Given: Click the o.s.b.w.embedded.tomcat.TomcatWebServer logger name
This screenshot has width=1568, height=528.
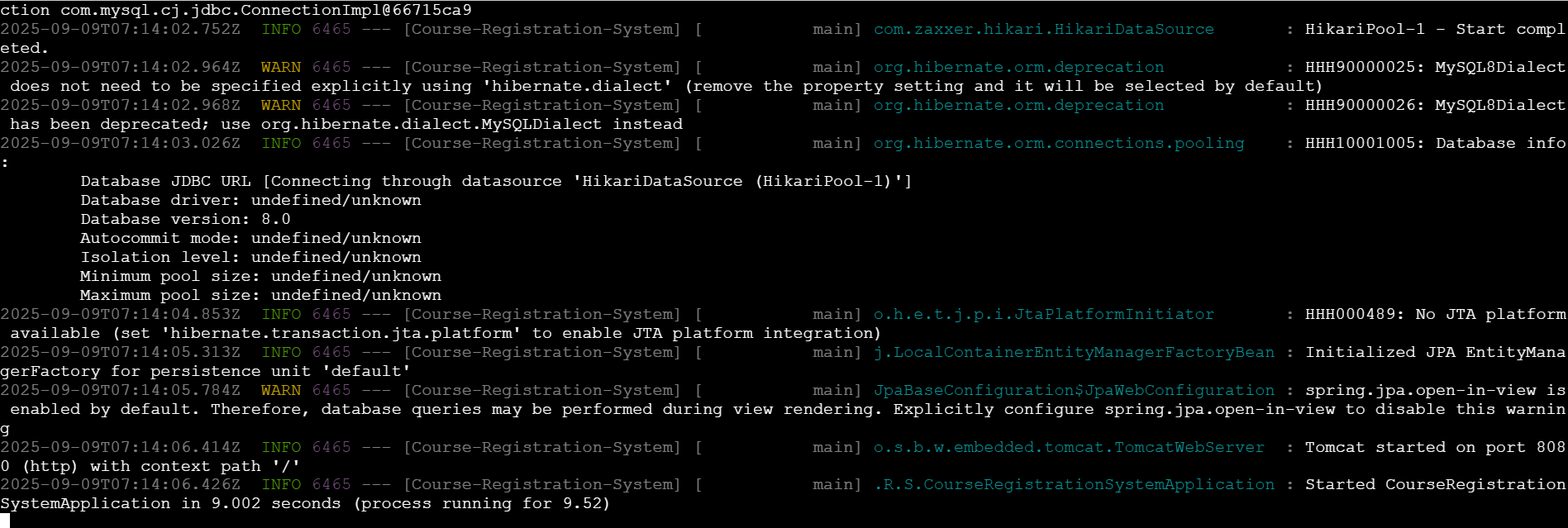Looking at the screenshot, I should click(1069, 447).
